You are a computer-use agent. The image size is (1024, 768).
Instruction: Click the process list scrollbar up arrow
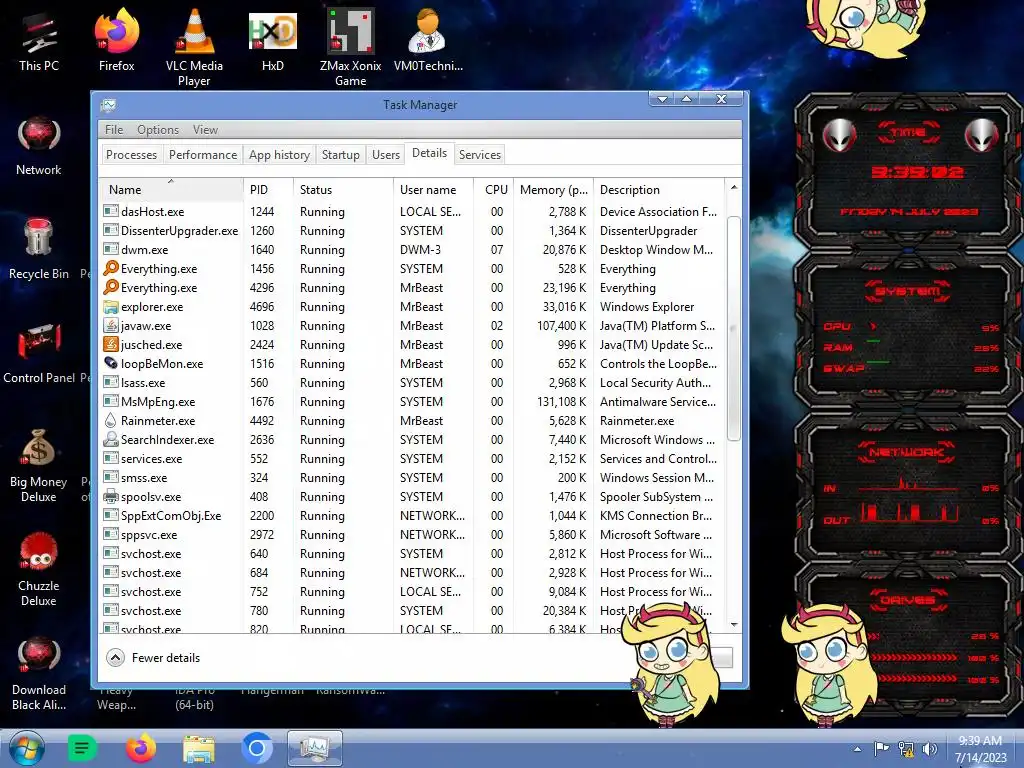733,187
